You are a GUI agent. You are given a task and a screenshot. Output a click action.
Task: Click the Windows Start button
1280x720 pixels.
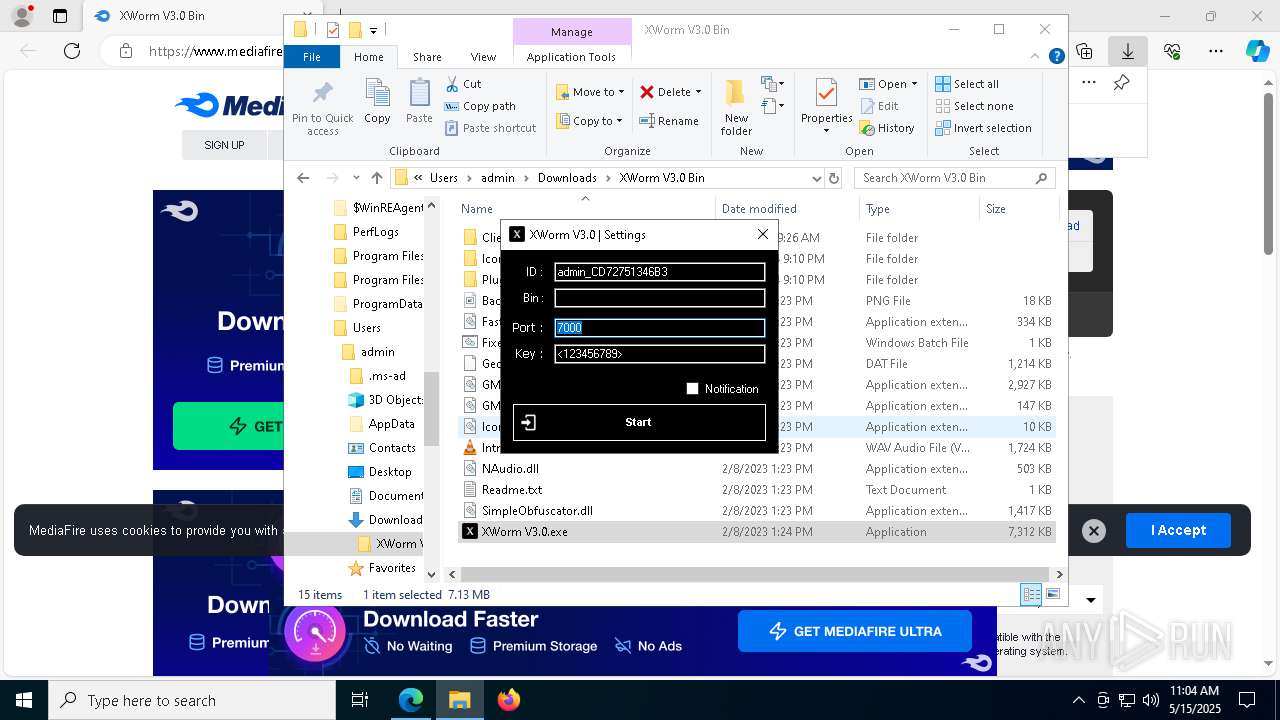[x=23, y=700]
